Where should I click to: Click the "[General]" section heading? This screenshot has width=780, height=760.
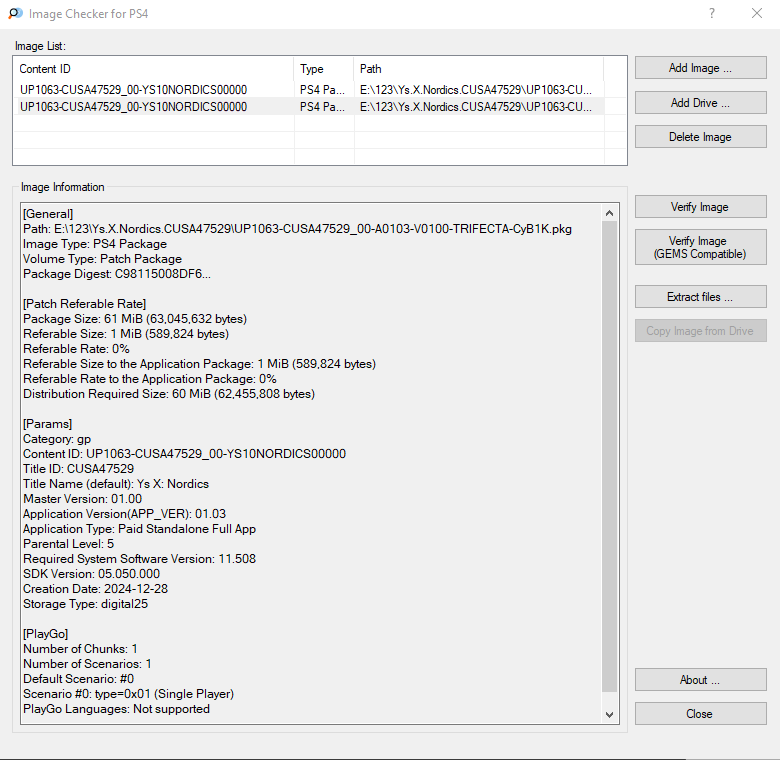coord(48,214)
